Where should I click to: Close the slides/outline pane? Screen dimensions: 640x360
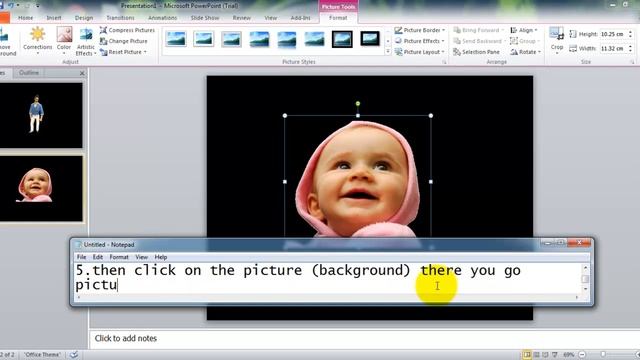click(82, 73)
